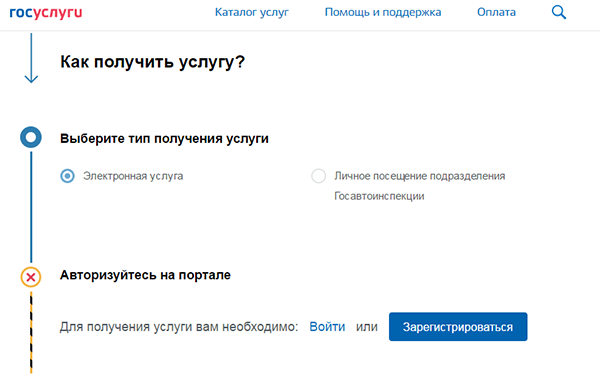Open the Gosuslugi logo home link

pos(46,13)
